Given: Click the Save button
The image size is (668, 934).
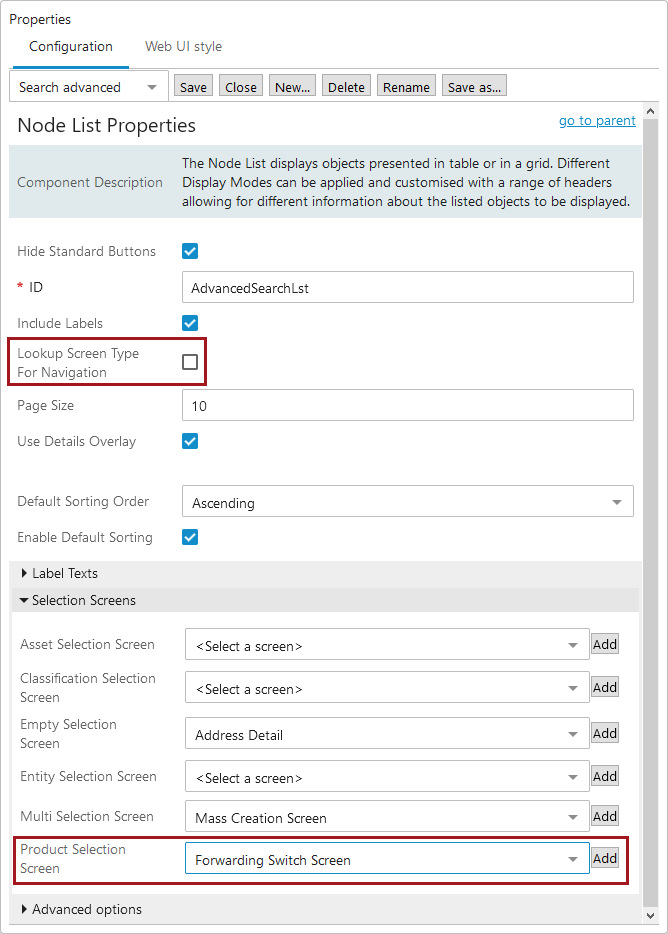Looking at the screenshot, I should [193, 86].
